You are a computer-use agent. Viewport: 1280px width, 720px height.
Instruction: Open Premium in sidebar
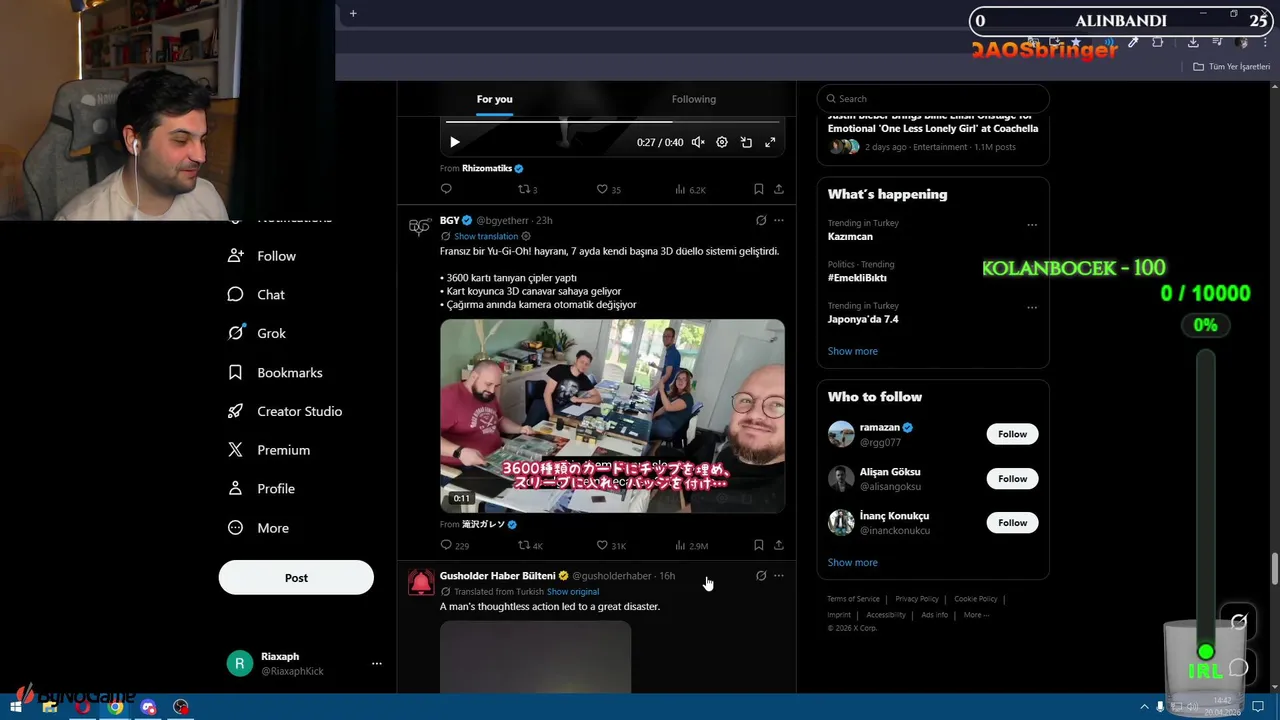(269, 450)
